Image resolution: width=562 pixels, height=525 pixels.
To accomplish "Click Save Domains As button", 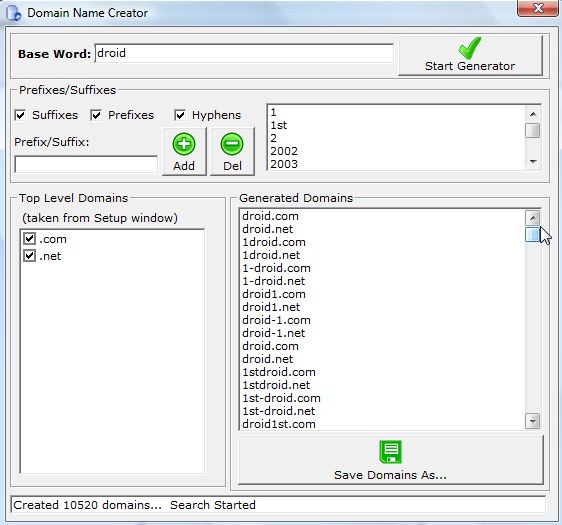I will pyautogui.click(x=391, y=460).
